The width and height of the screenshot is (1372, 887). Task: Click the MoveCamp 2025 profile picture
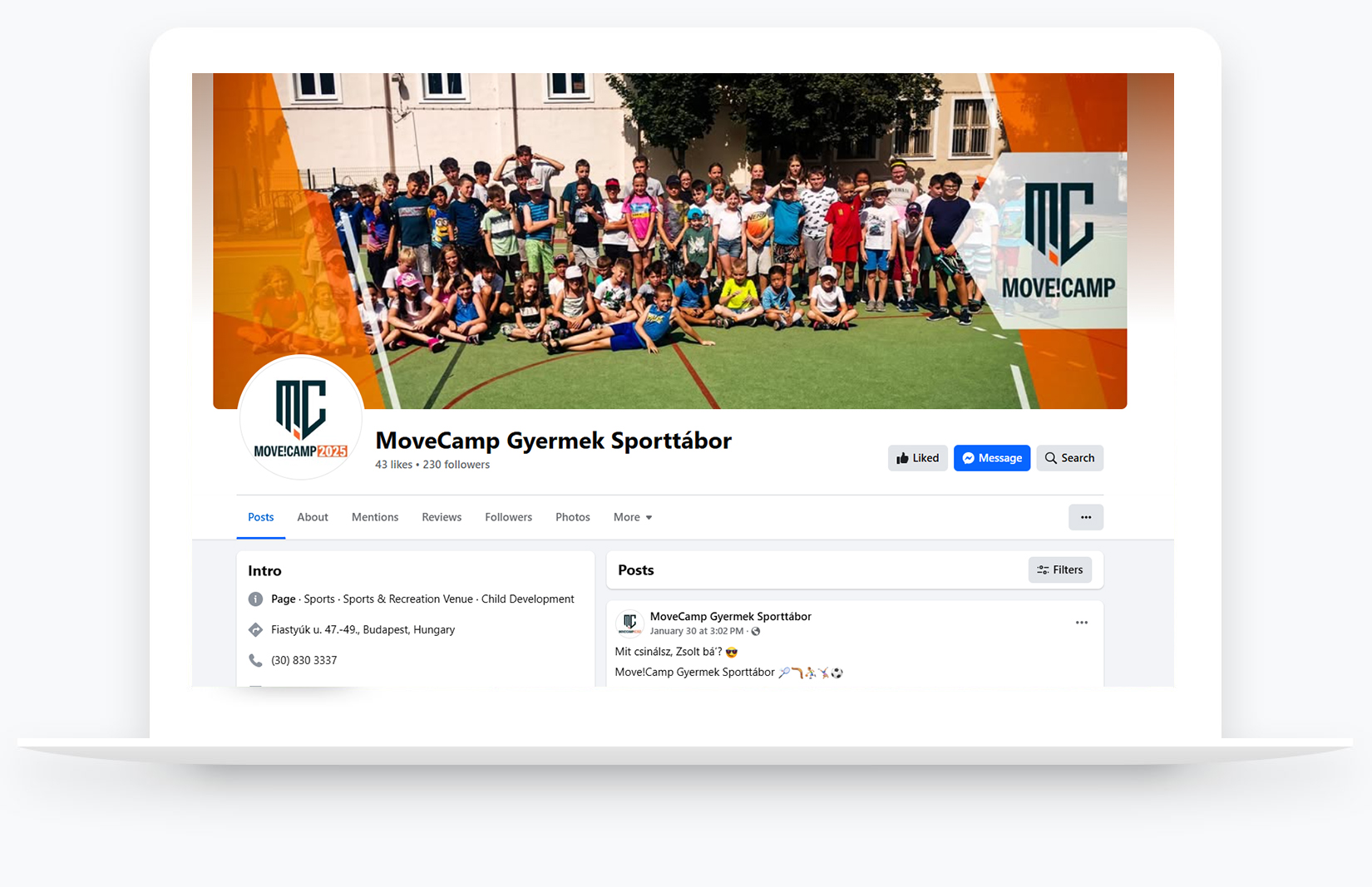[301, 417]
